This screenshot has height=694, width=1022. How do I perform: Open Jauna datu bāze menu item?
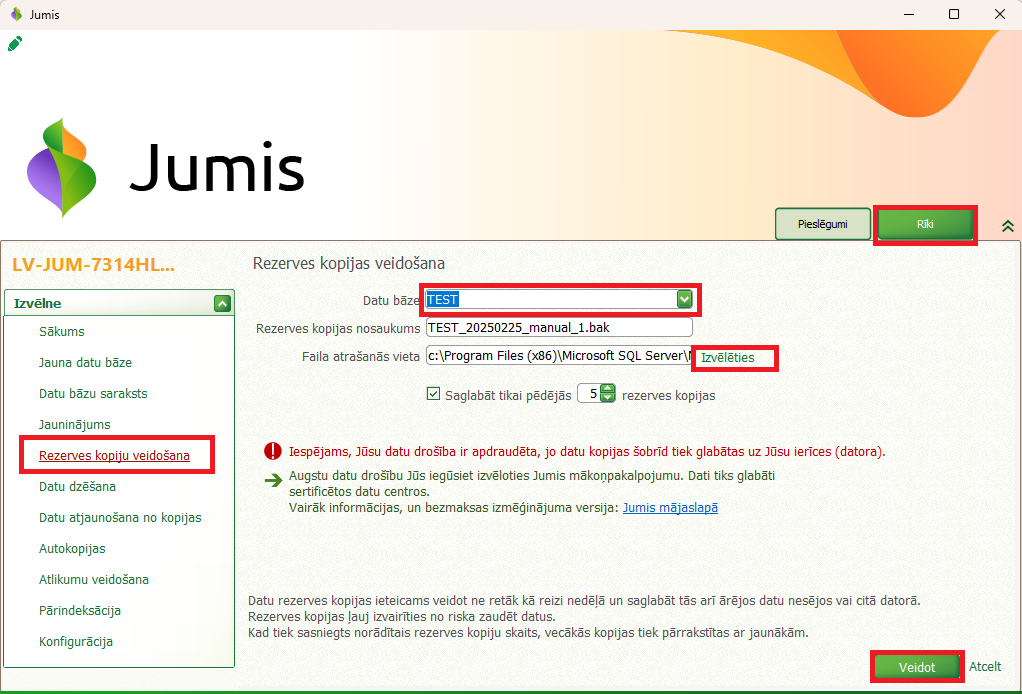point(85,362)
